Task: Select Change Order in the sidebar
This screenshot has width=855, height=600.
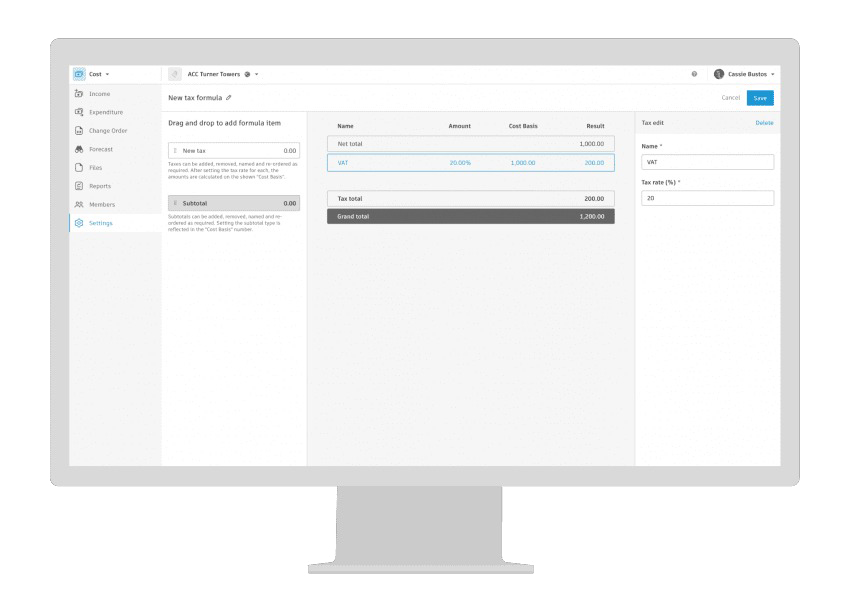Action: [x=108, y=131]
